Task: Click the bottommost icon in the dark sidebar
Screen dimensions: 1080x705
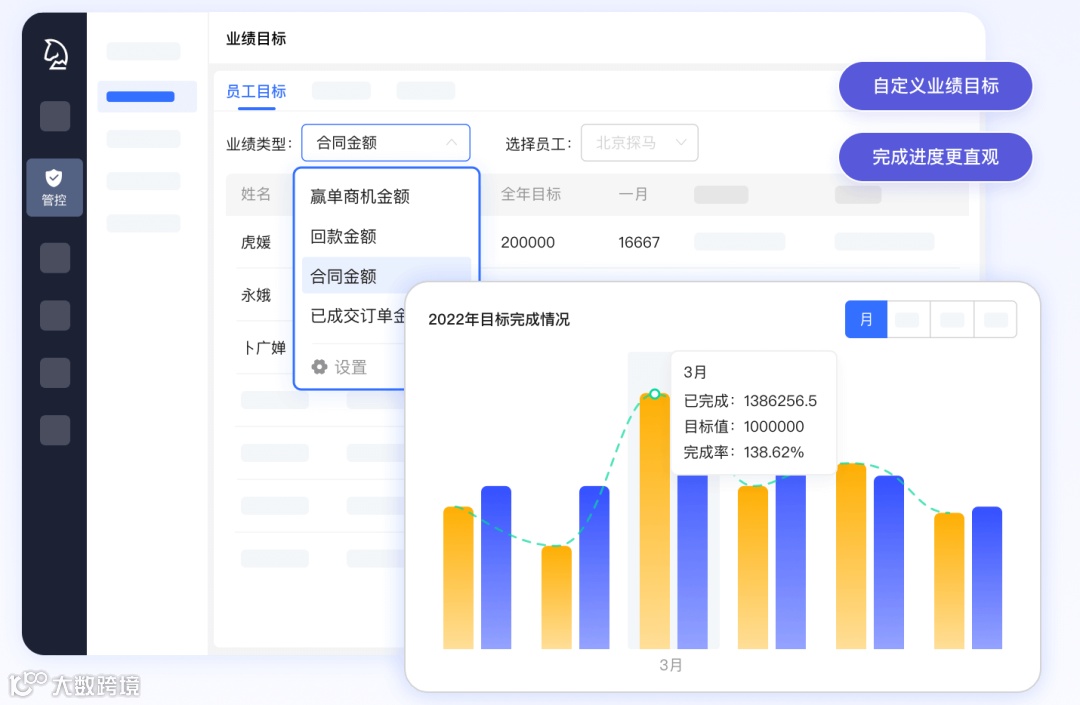Action: click(x=54, y=430)
